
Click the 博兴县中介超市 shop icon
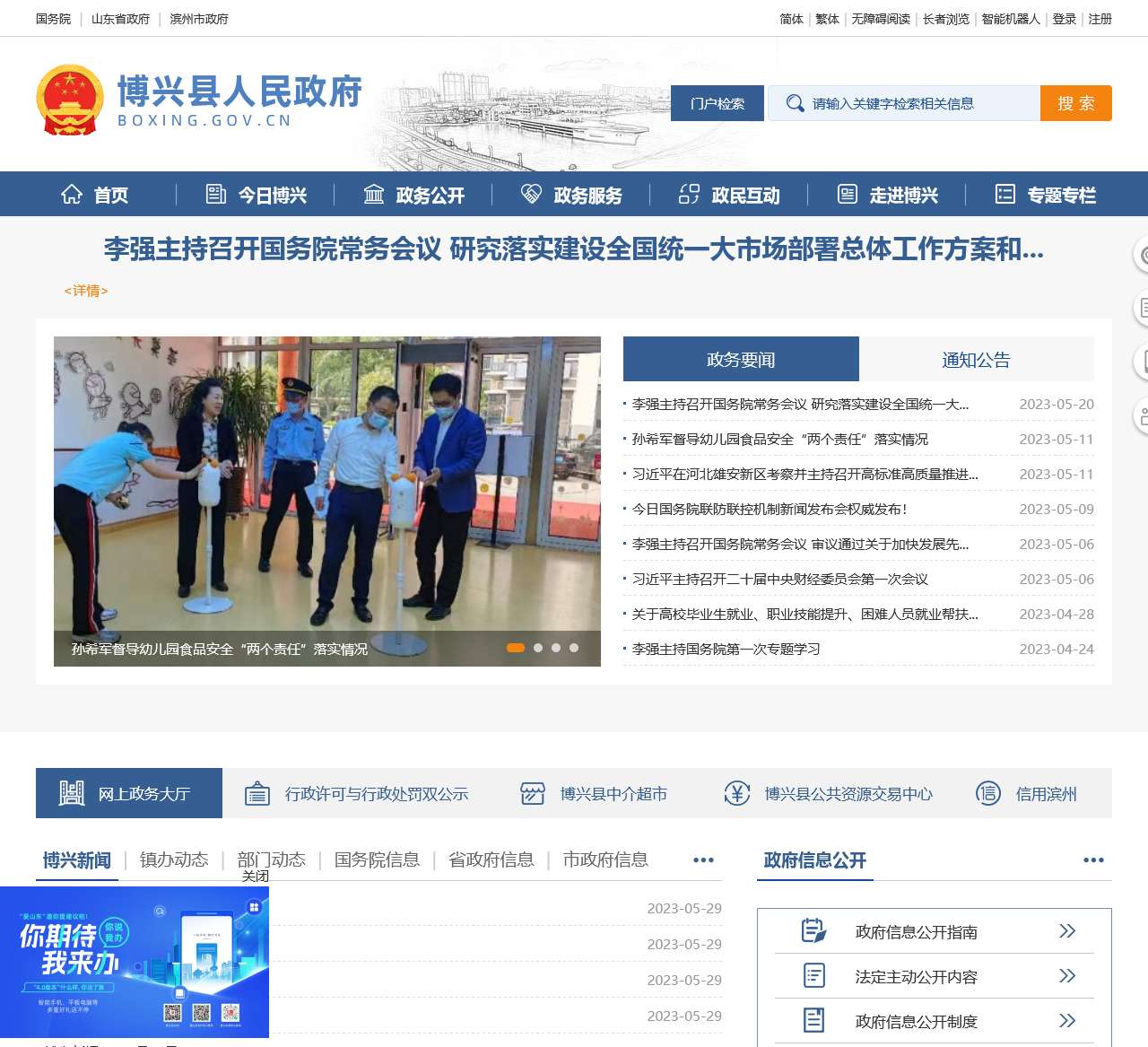coord(533,793)
